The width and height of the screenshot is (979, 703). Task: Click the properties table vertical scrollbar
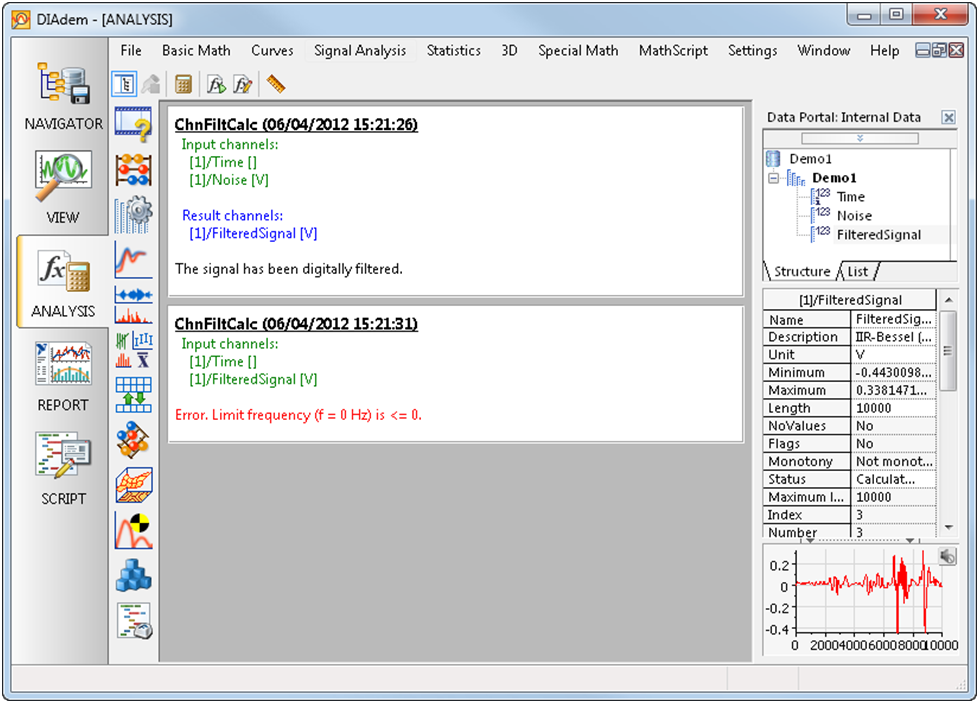[x=948, y=350]
